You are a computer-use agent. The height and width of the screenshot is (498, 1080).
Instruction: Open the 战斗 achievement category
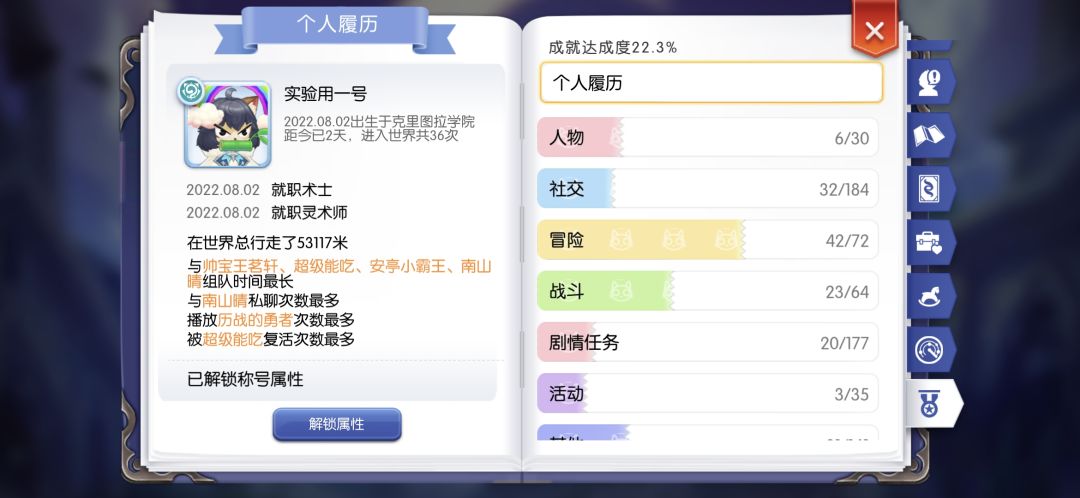[x=708, y=292]
